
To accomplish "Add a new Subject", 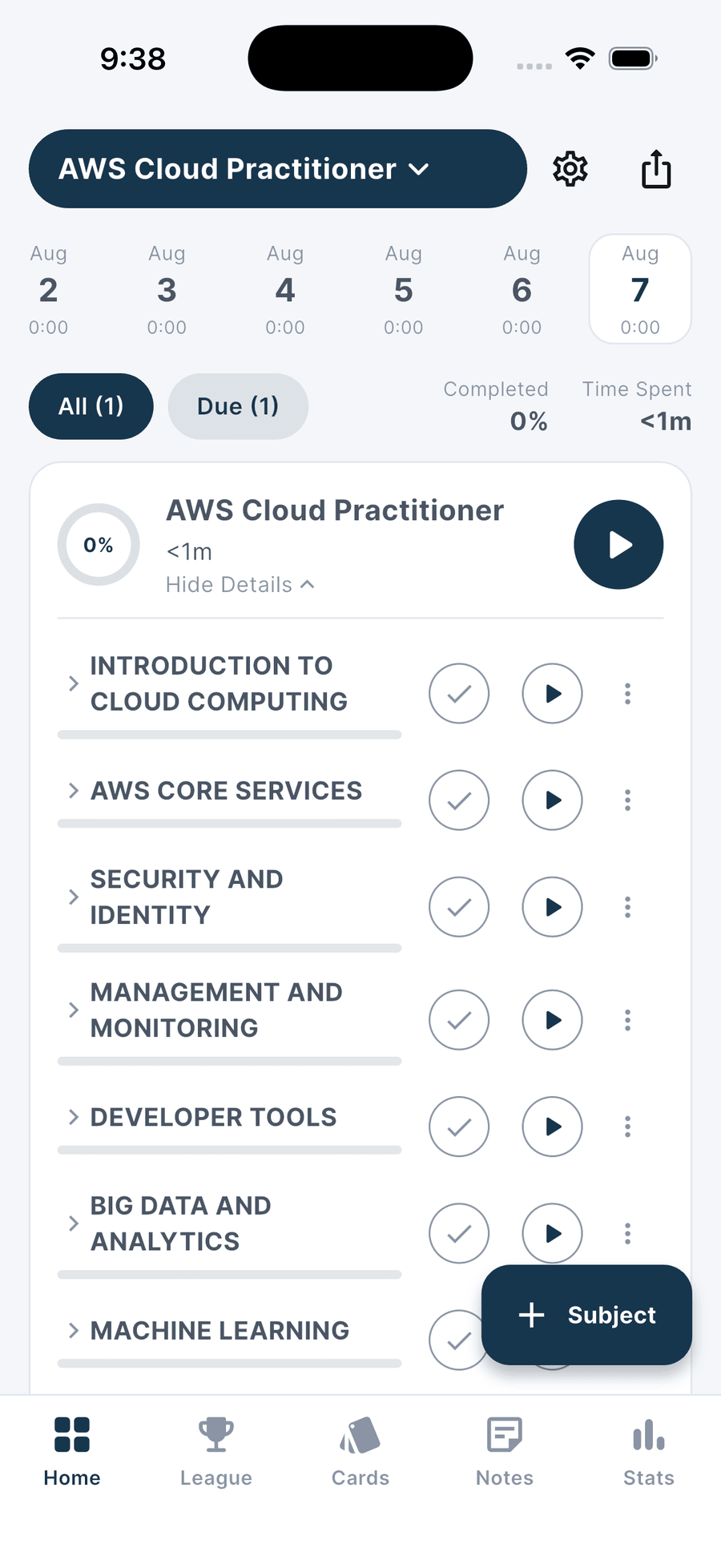I will (x=586, y=1315).
